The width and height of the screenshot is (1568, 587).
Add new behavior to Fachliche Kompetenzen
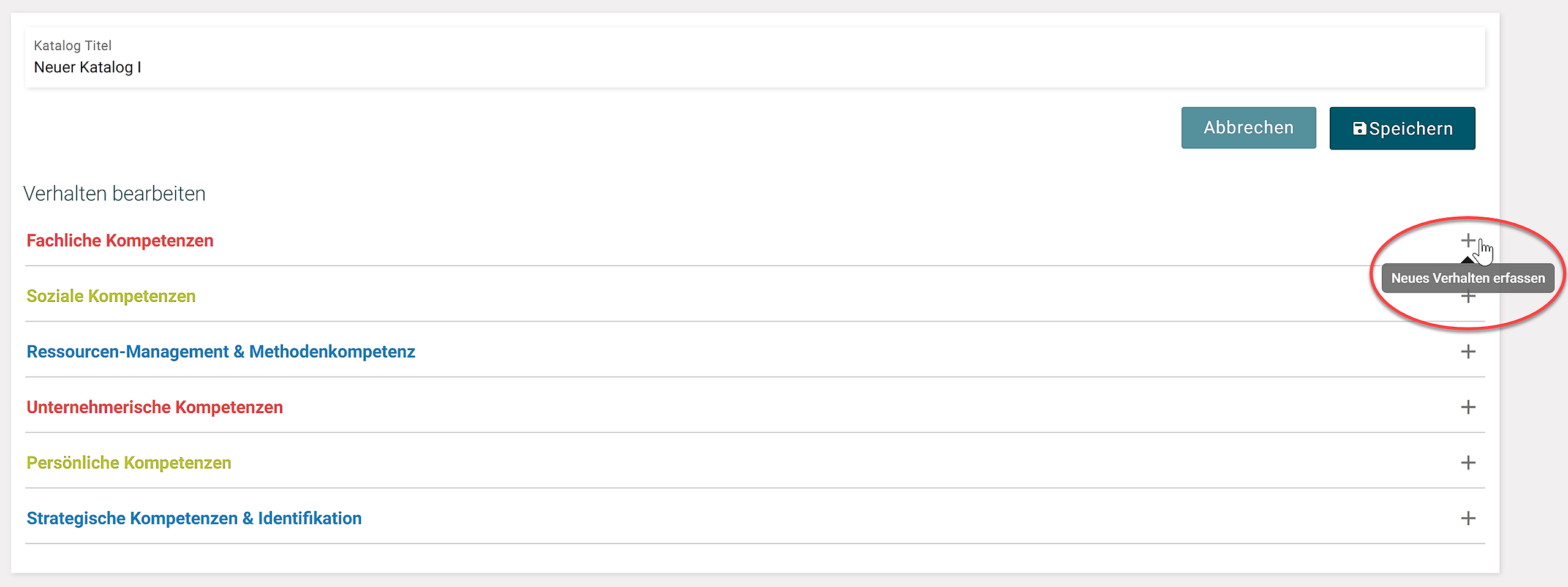point(1468,240)
